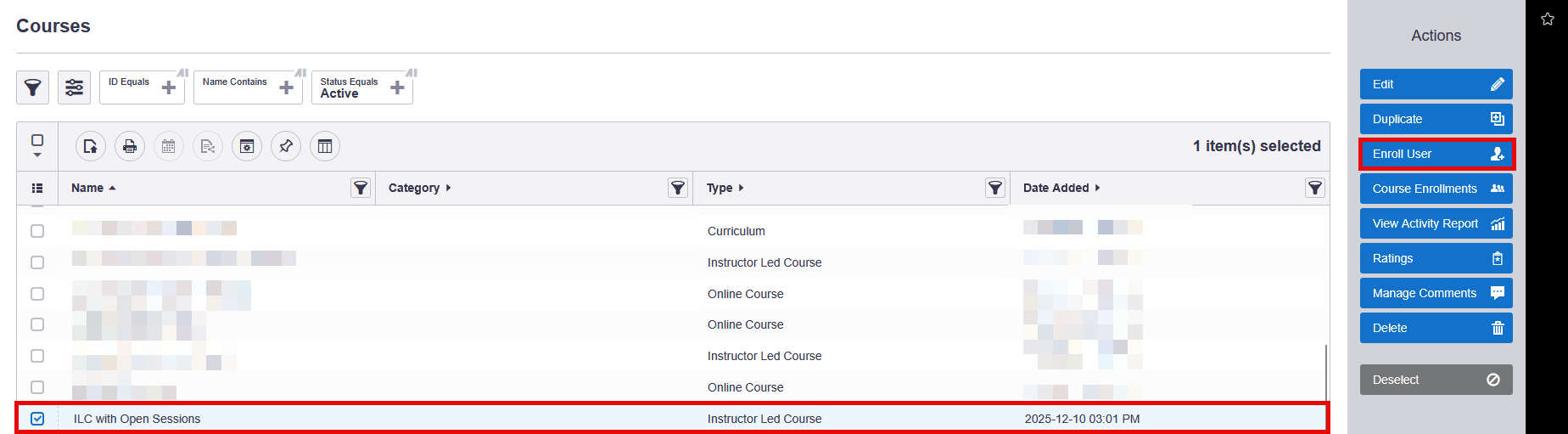Uncheck the ILC with Open Sessions checkbox
Screen dimensions: 1568x434
37,419
